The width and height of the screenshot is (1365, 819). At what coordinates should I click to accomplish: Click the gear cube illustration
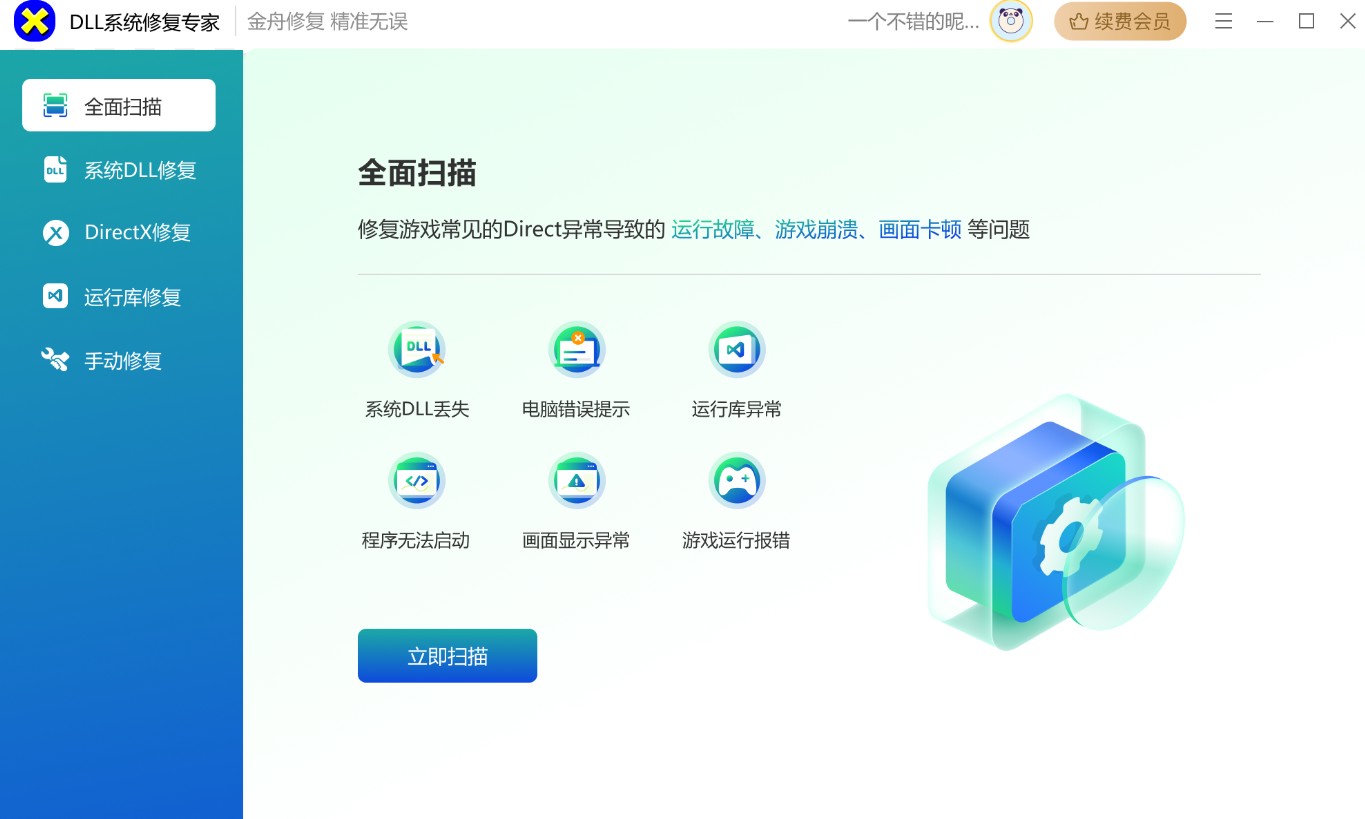point(1050,525)
